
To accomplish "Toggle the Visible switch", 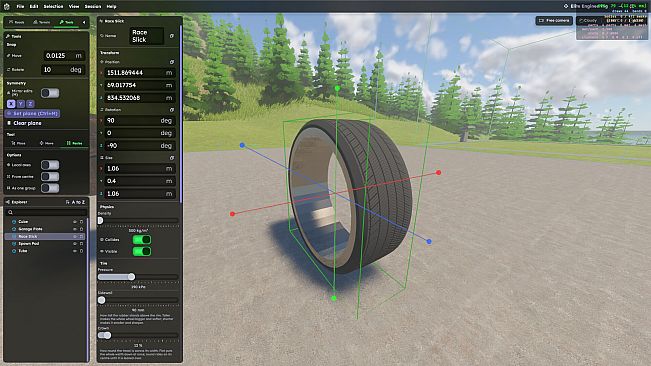I will 142,251.
